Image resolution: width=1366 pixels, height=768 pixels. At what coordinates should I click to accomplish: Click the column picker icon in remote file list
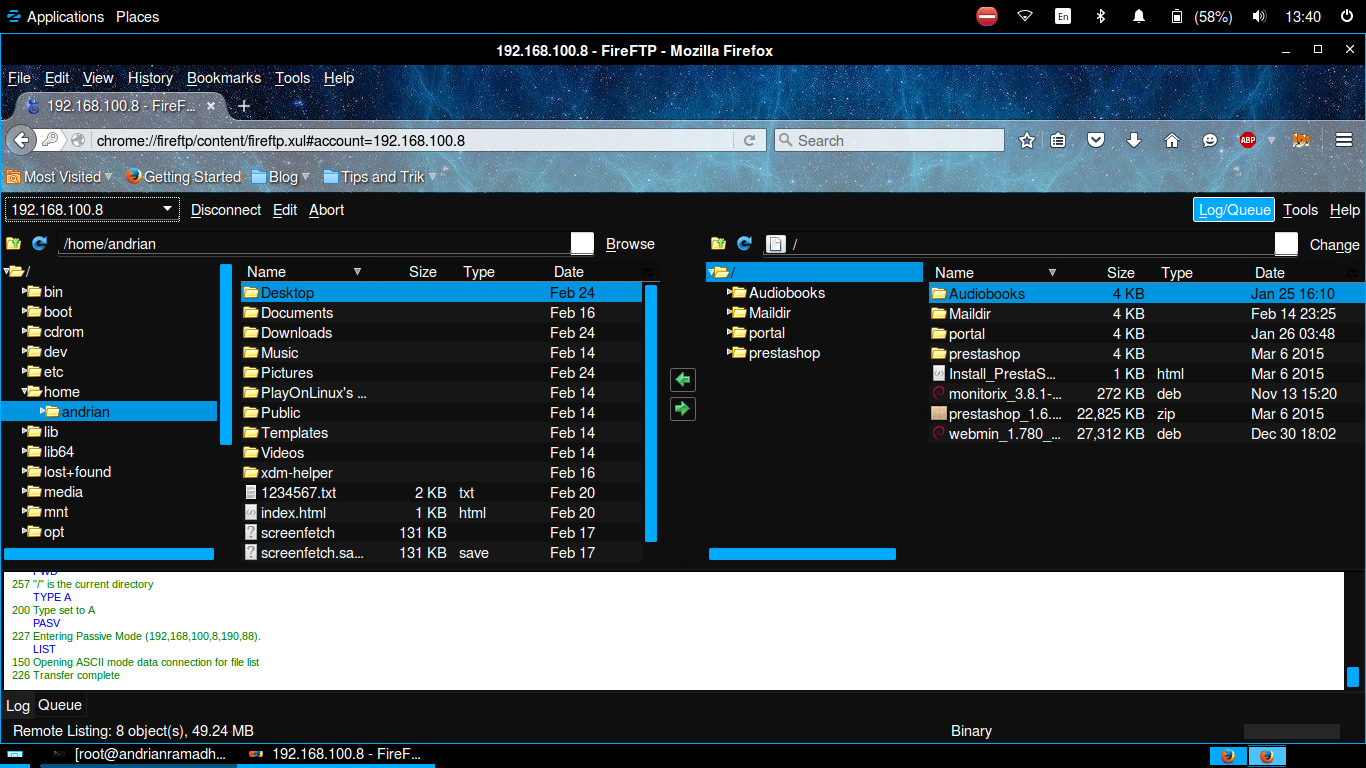point(1353,273)
